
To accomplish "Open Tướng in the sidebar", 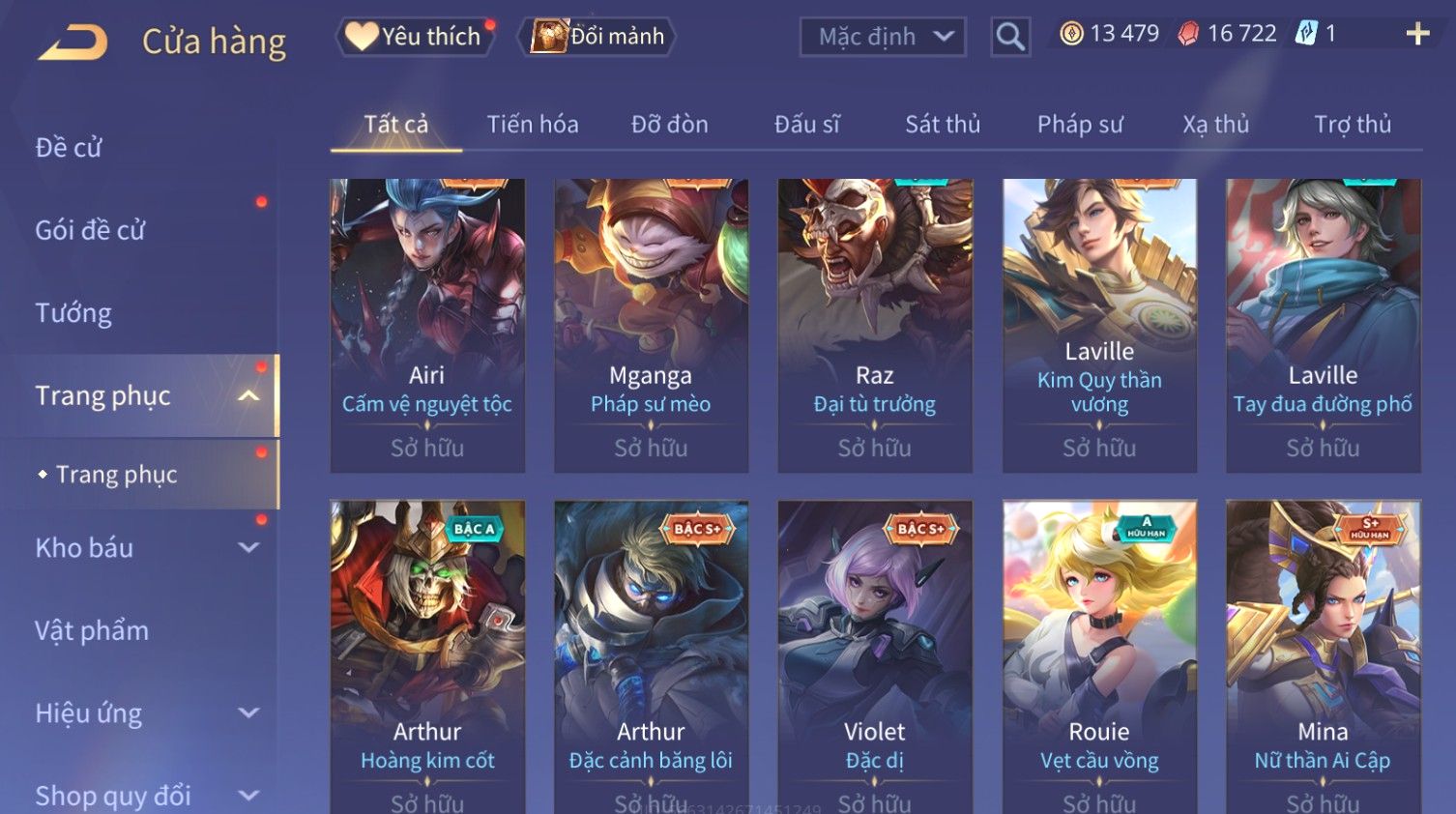I will click(73, 313).
